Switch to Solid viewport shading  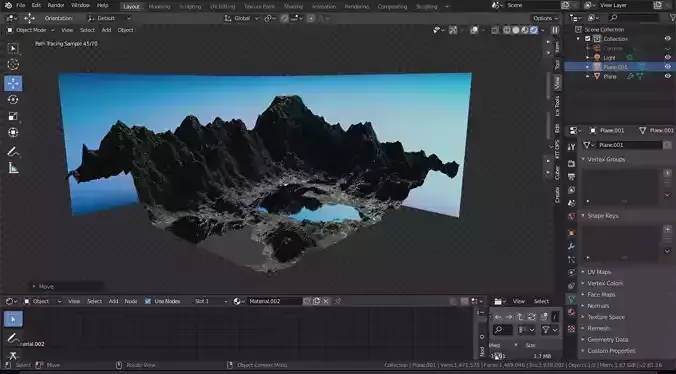click(x=516, y=30)
